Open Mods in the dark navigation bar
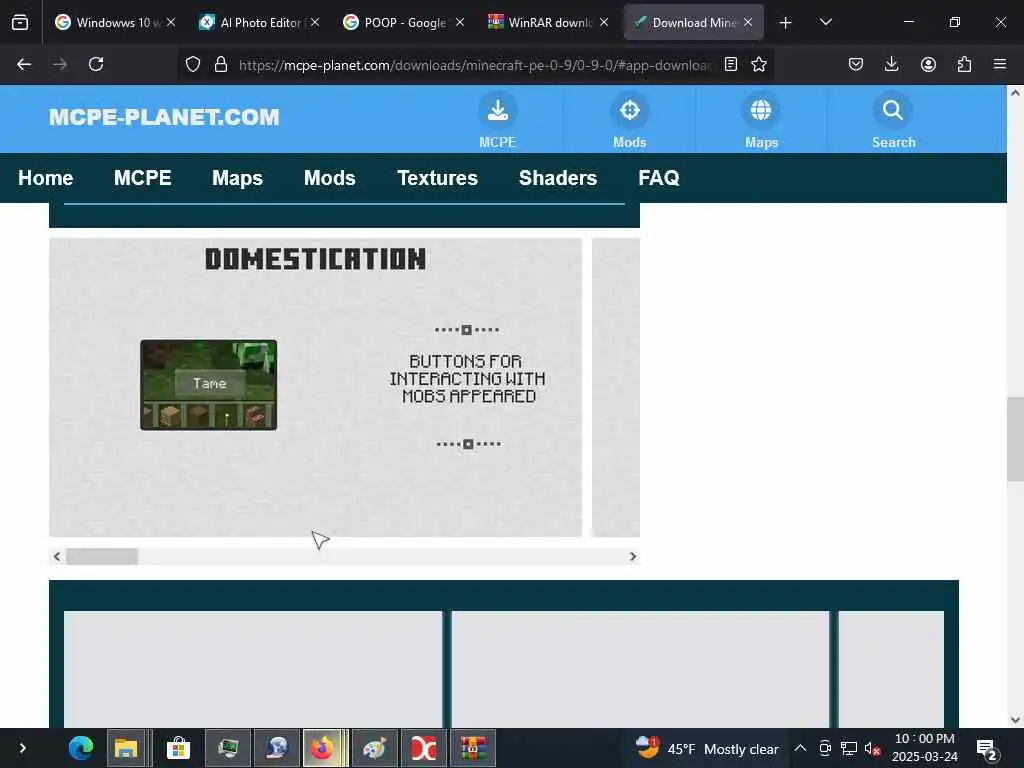This screenshot has height=768, width=1024. 330,178
